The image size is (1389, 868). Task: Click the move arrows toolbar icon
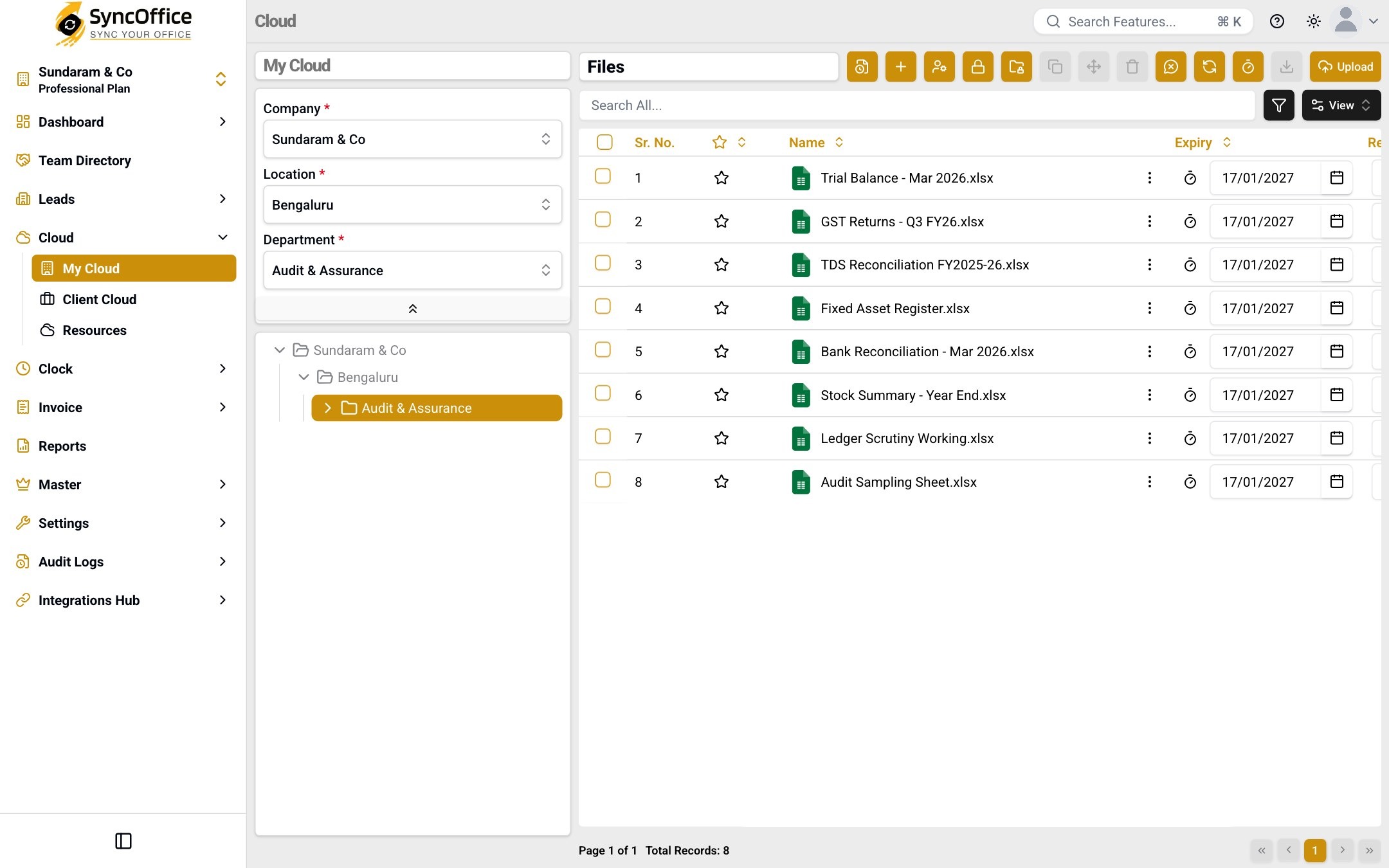pyautogui.click(x=1093, y=67)
